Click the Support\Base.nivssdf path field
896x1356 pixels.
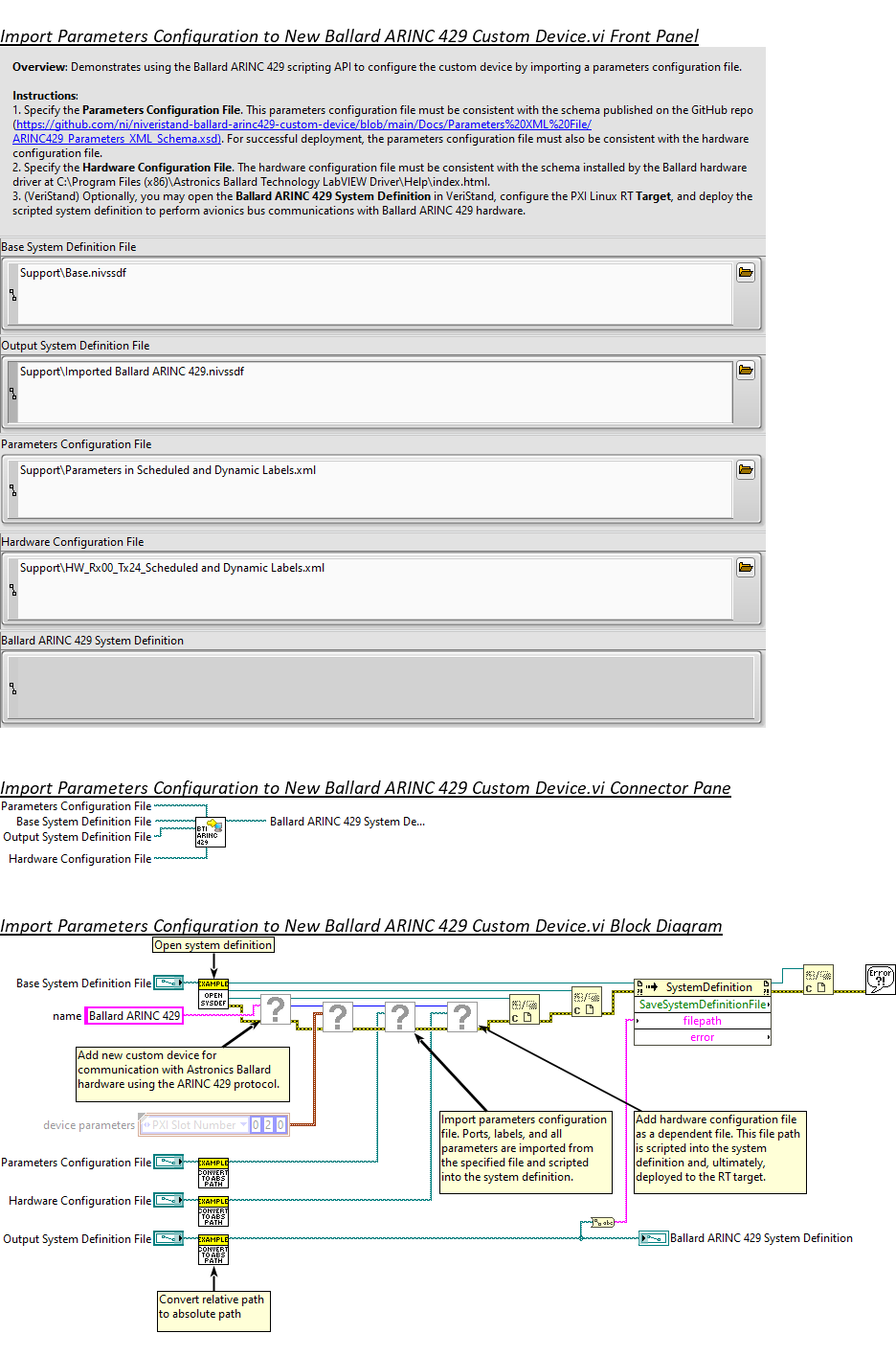click(375, 293)
